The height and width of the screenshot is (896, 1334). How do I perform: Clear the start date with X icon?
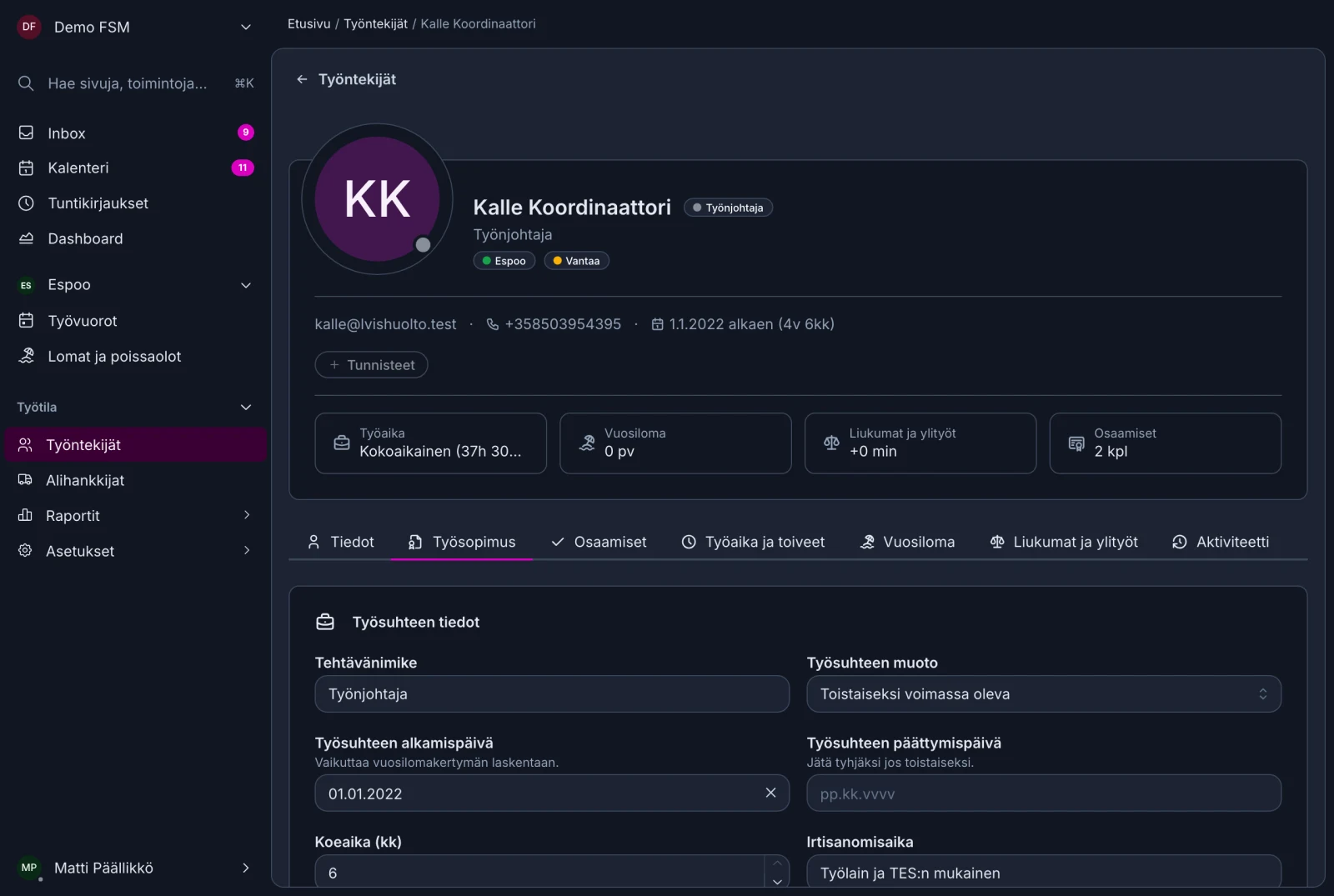pos(770,793)
